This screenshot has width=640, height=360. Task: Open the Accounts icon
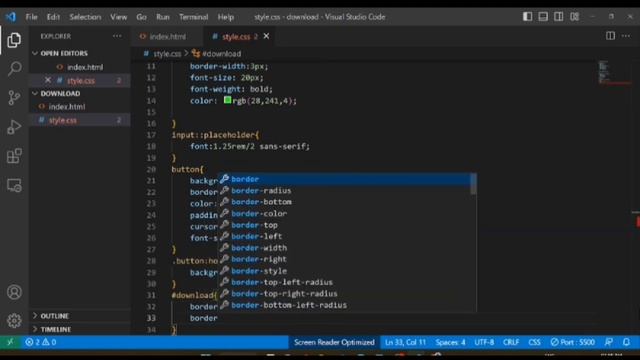pyautogui.click(x=14, y=292)
